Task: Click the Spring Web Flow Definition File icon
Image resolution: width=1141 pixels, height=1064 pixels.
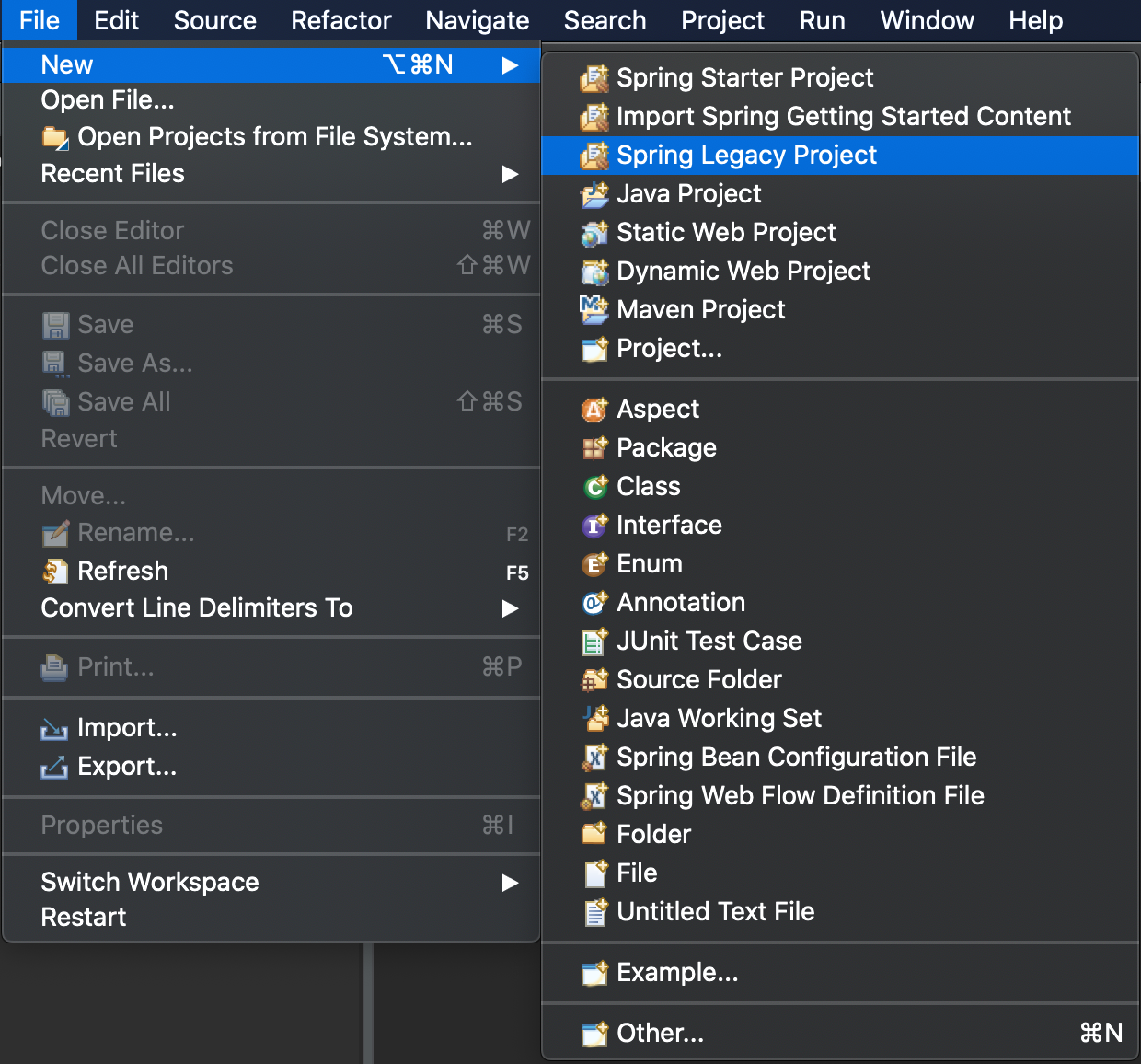Action: click(594, 796)
